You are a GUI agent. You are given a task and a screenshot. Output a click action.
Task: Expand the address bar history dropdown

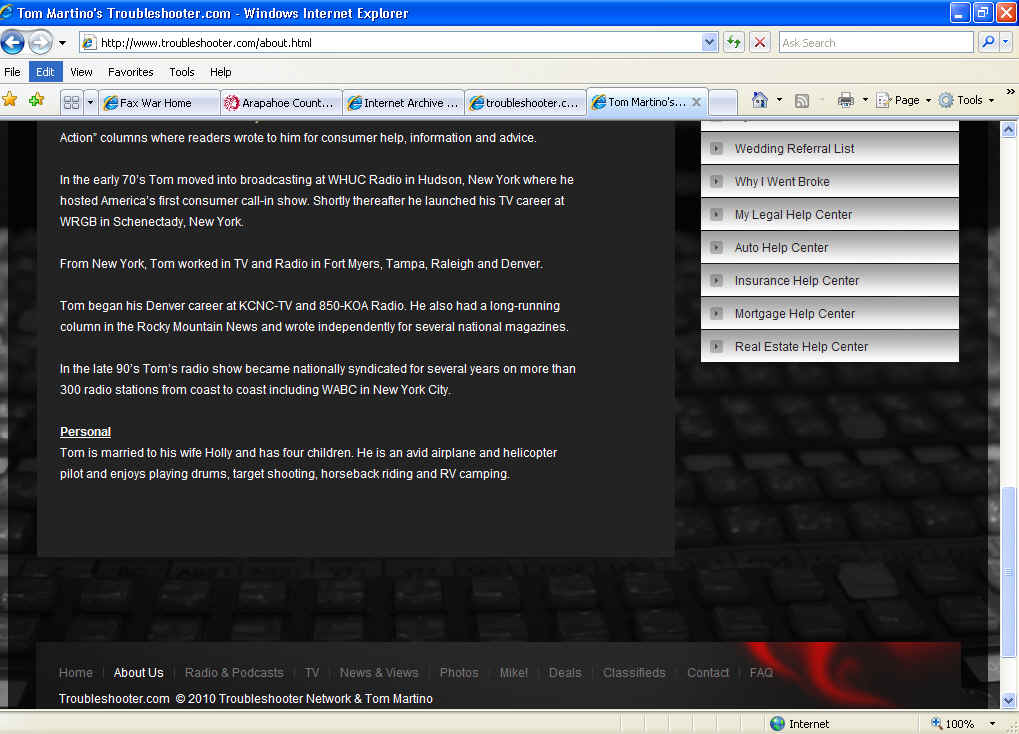click(x=709, y=43)
